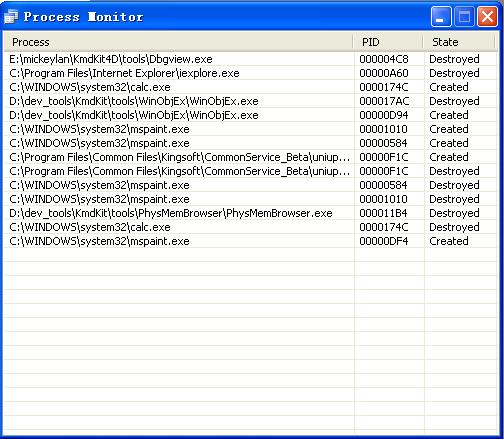
Task: Click the PID 00000584 in Destroyed row
Action: pyautogui.click(x=383, y=185)
